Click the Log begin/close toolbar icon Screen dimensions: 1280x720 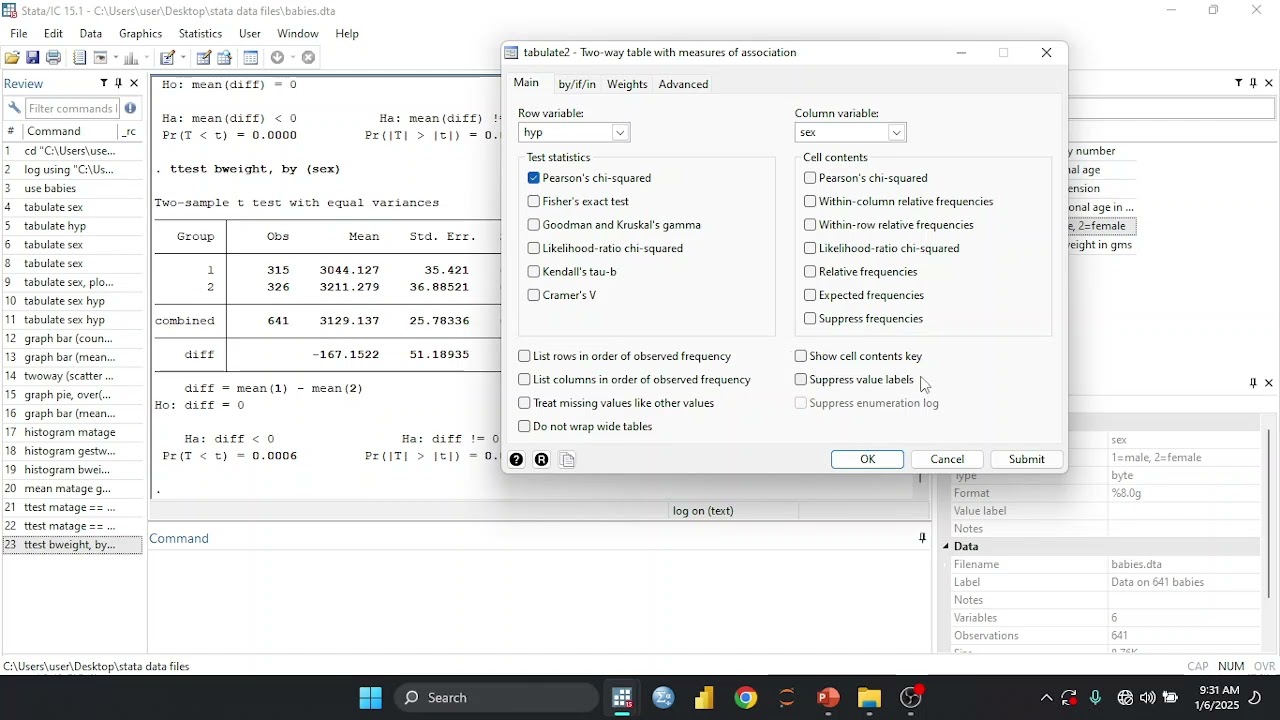click(x=79, y=58)
